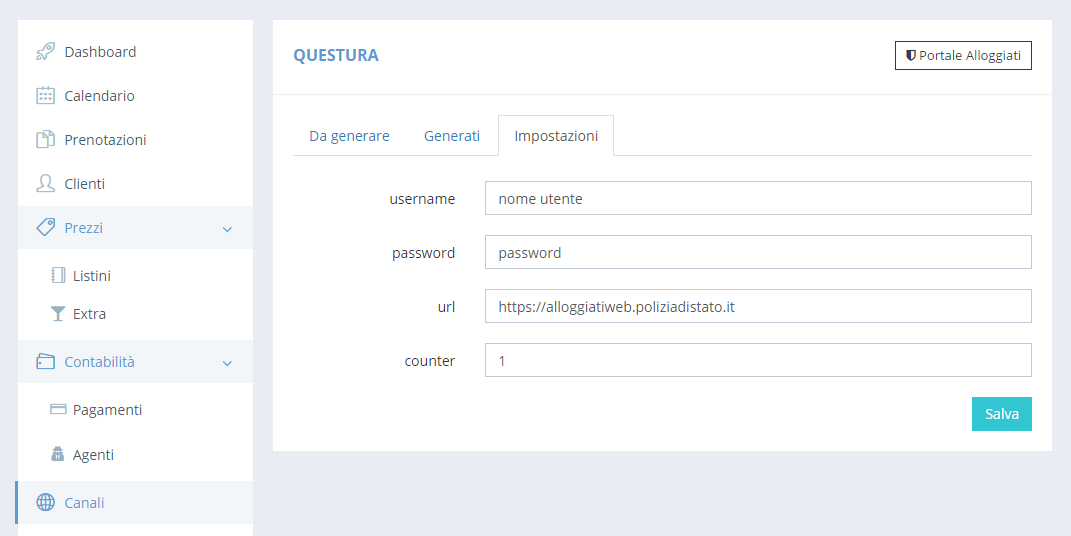Viewport: 1071px width, 536px height.
Task: Switch to the Da generare tab
Action: pyautogui.click(x=349, y=136)
